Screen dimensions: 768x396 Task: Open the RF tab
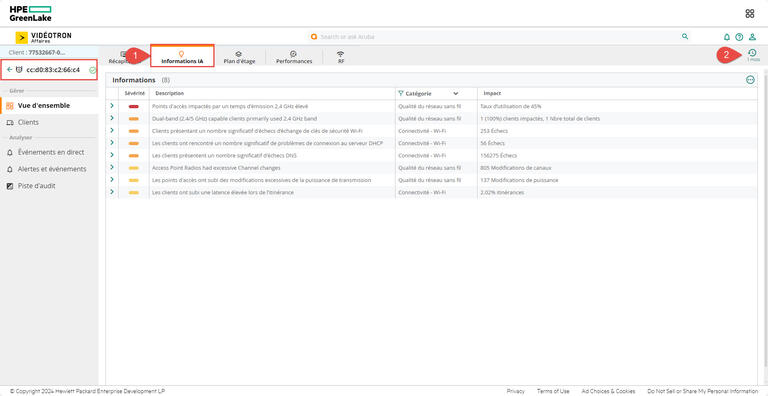point(340,57)
